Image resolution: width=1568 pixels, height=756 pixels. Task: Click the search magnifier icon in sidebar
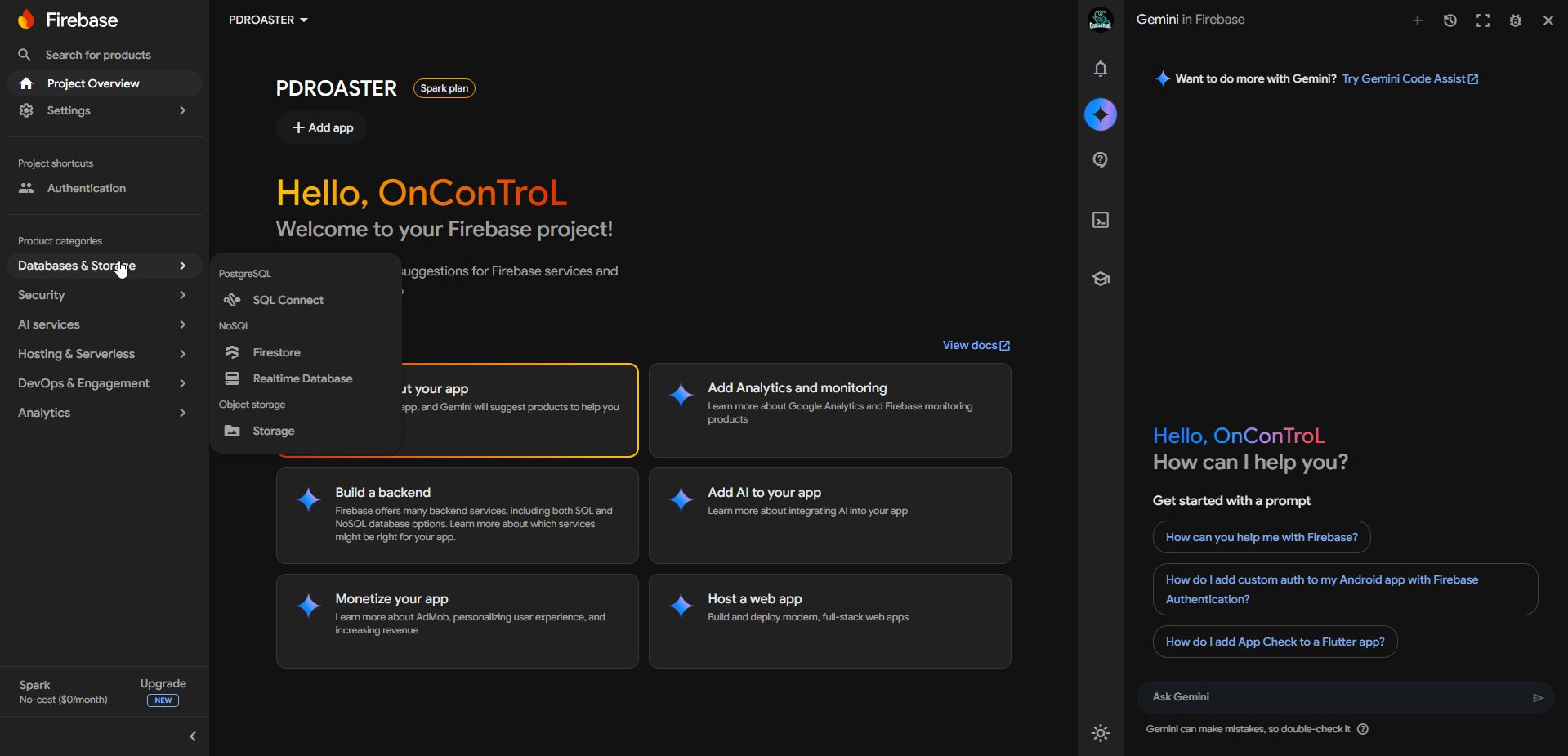tap(25, 55)
